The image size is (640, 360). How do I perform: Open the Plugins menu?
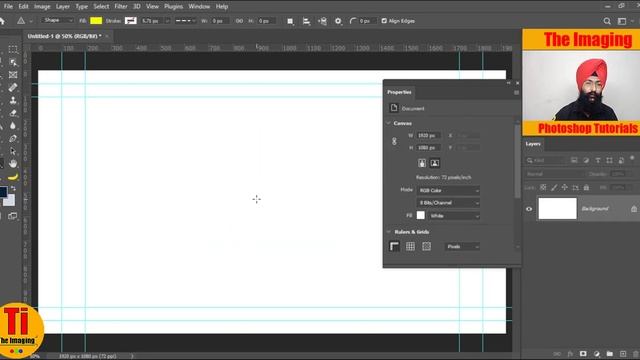173,7
